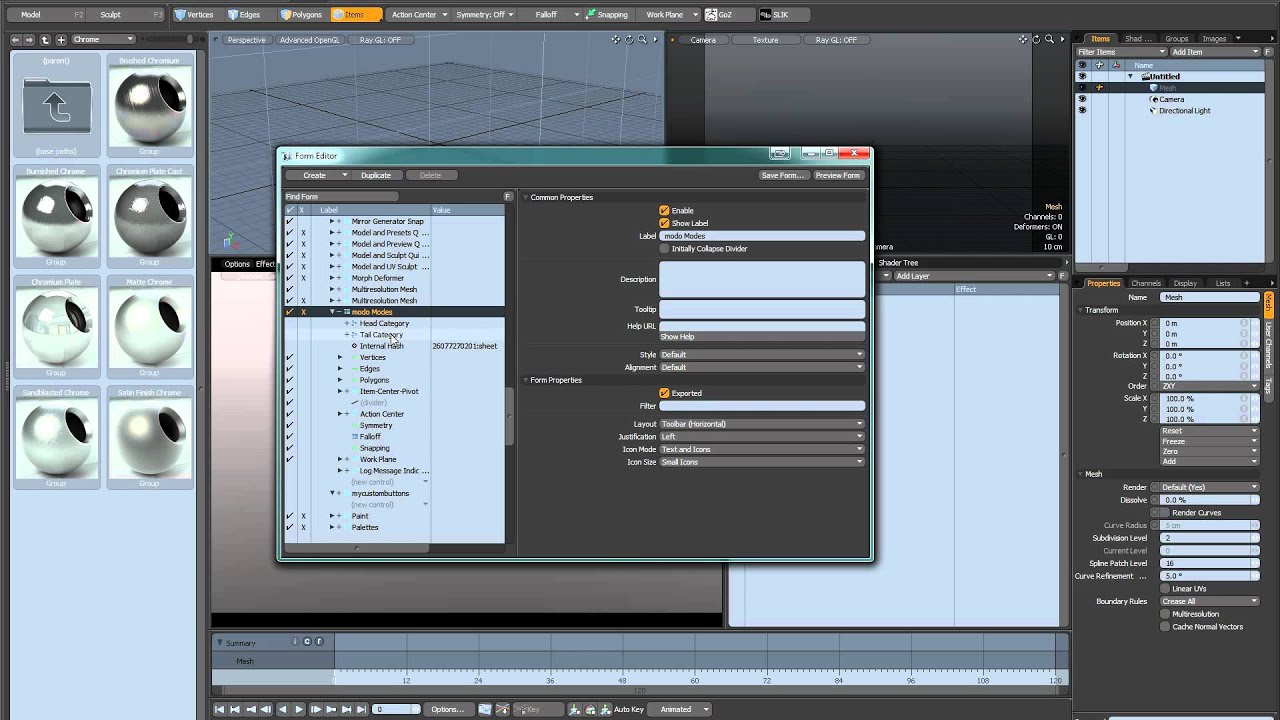Viewport: 1280px width, 720px height.
Task: Click move/pan icon of Camera viewport
Action: click(x=1023, y=39)
